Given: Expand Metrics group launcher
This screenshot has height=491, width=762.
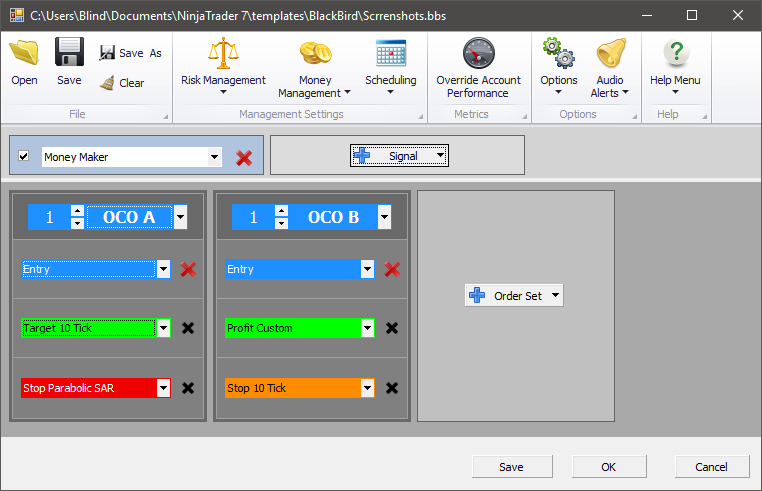Looking at the screenshot, I should click(x=525, y=117).
